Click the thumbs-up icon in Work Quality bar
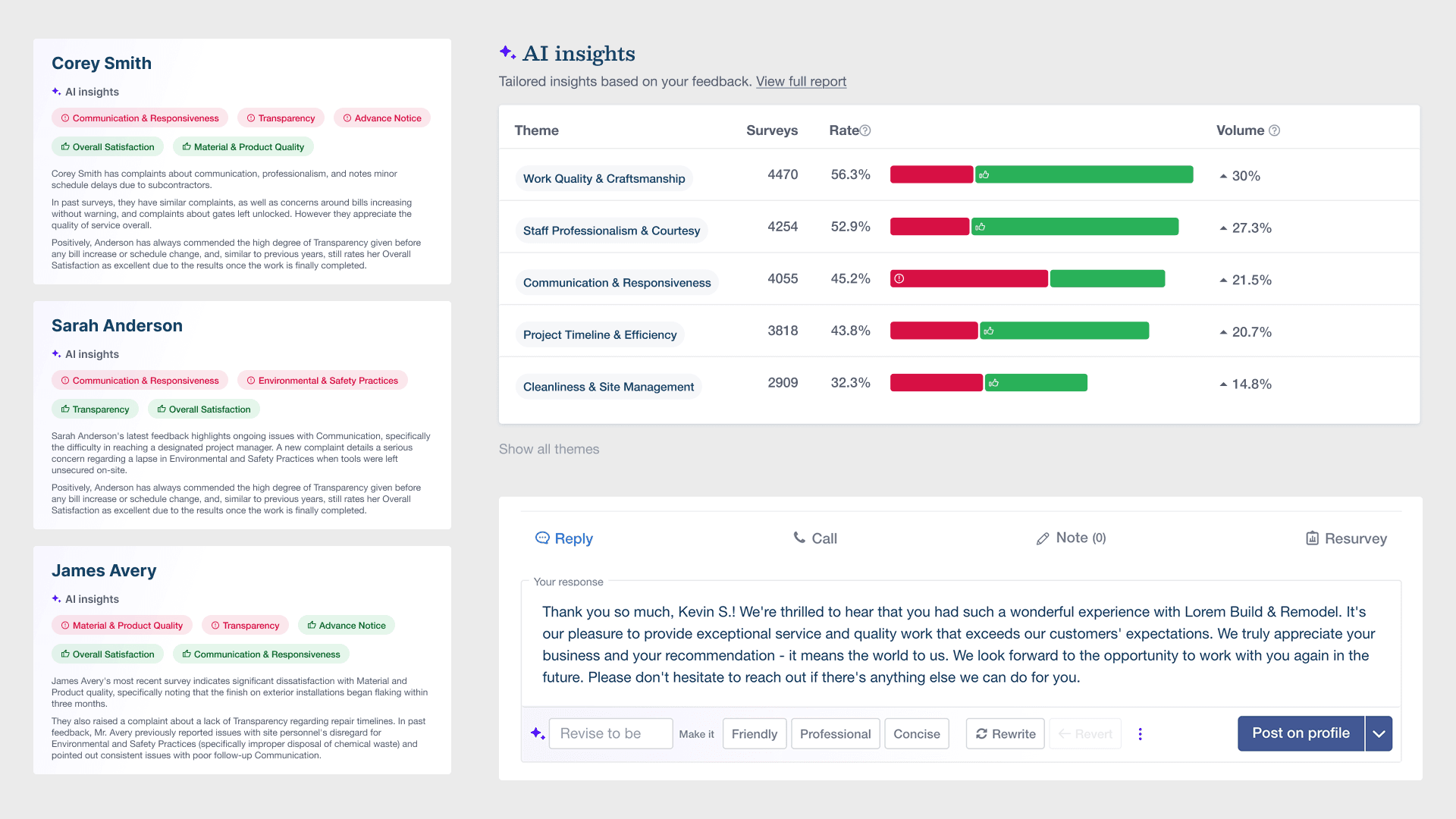 point(984,175)
